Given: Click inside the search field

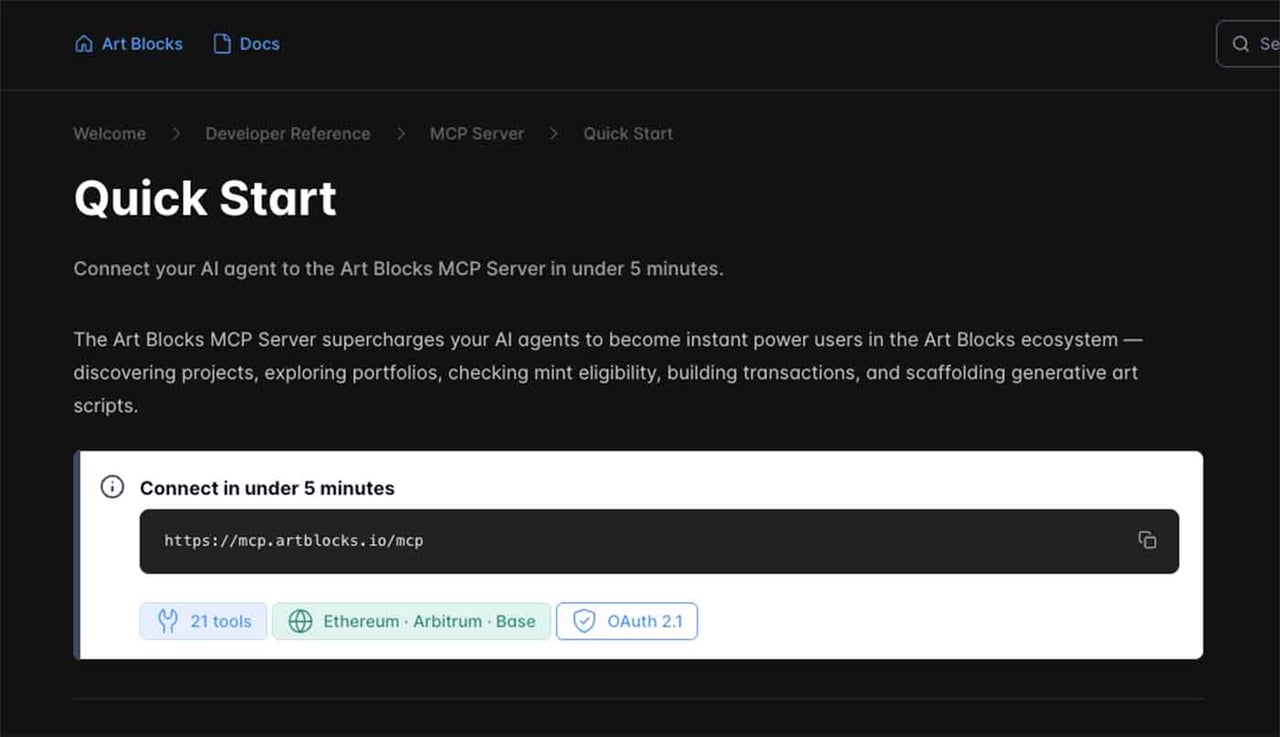Looking at the screenshot, I should coord(1248,44).
